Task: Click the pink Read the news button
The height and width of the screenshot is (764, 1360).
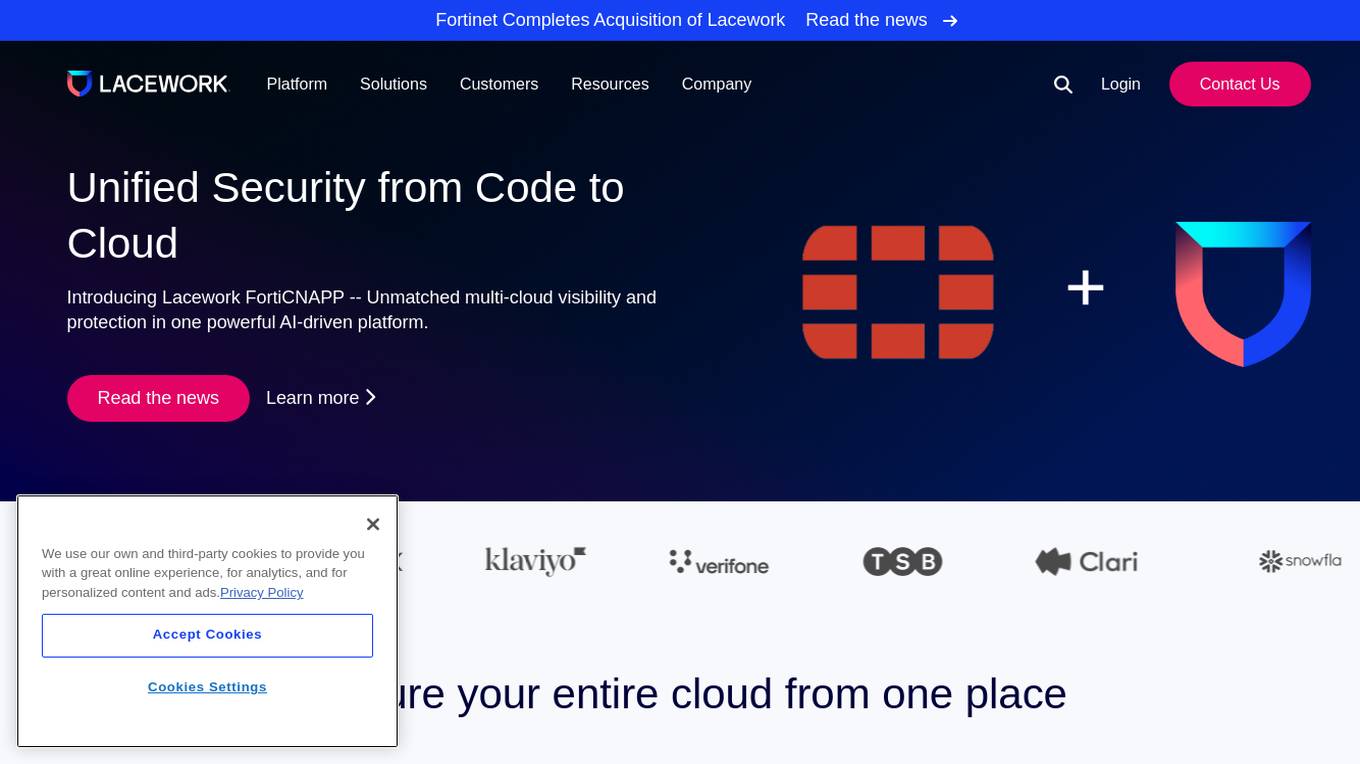Action: click(x=158, y=398)
